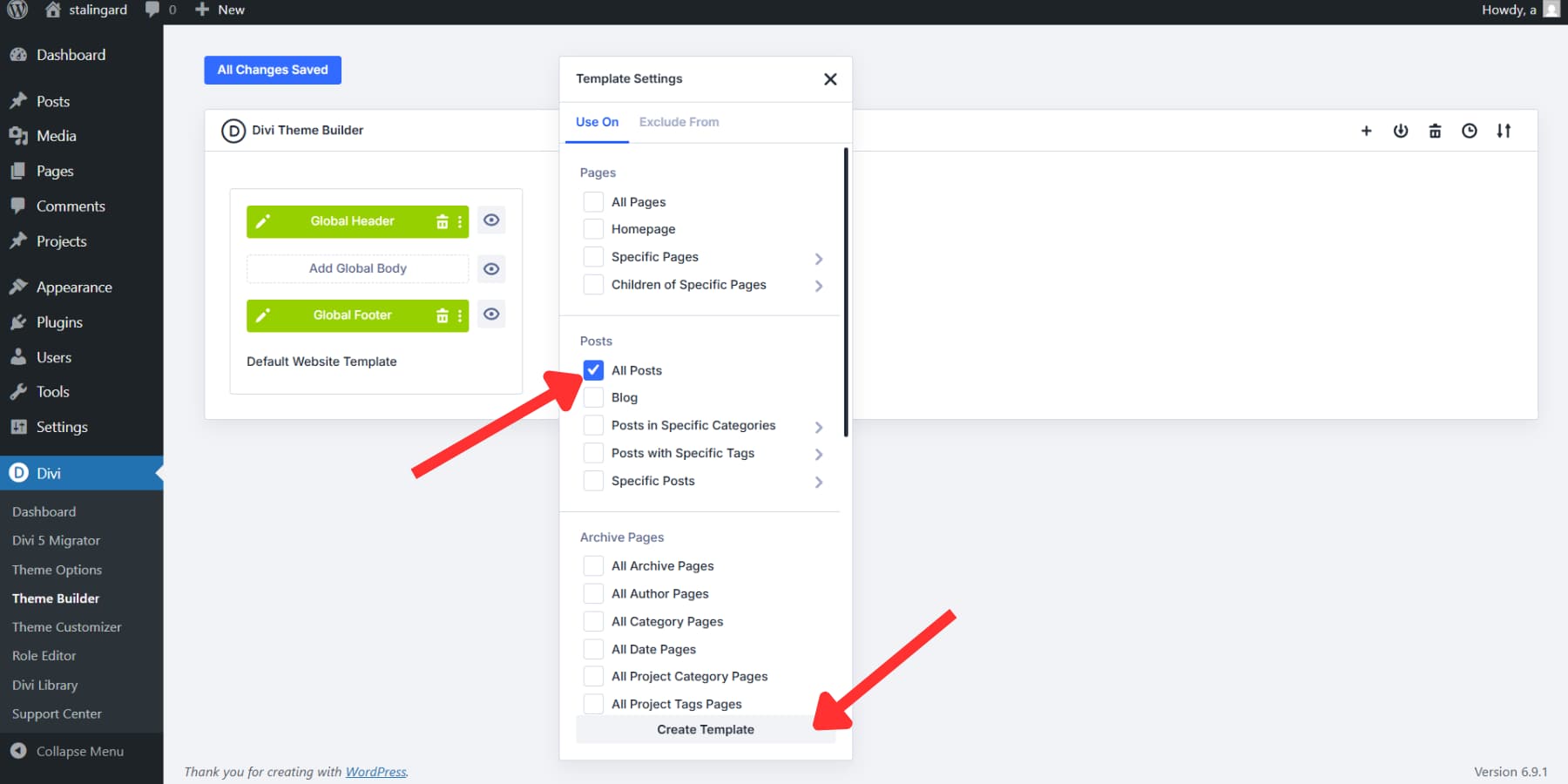The width and height of the screenshot is (1568, 784).
Task: Add a new template with the plus icon
Action: [x=1367, y=131]
